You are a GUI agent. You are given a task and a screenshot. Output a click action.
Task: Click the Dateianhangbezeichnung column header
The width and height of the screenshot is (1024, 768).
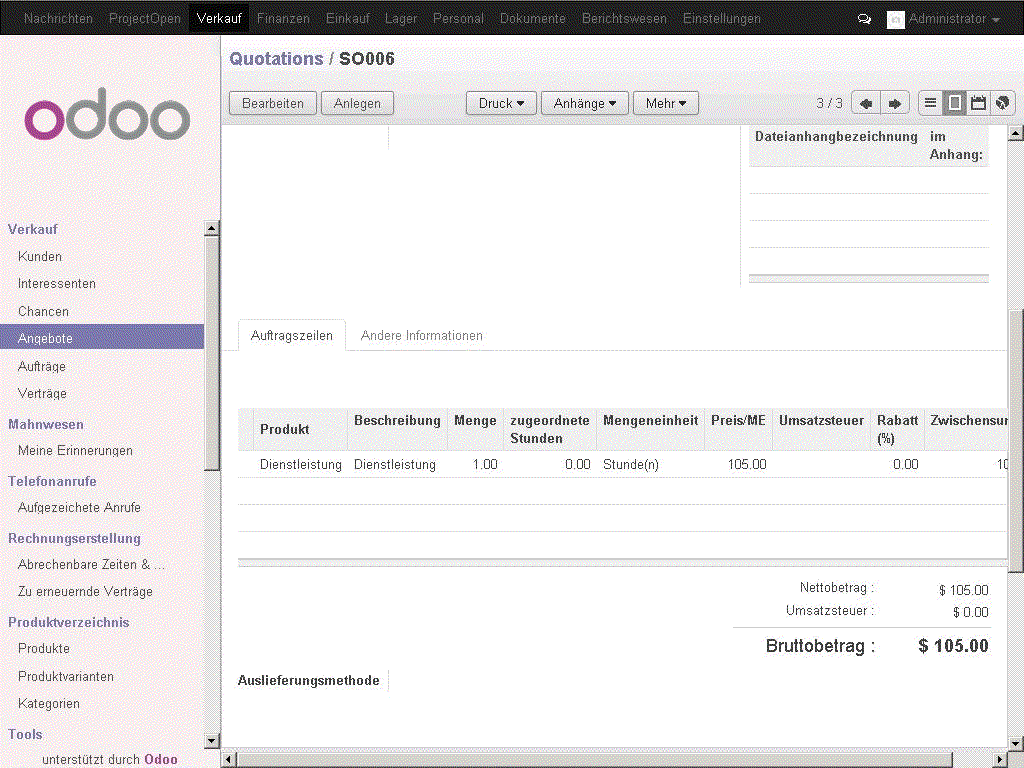(836, 136)
